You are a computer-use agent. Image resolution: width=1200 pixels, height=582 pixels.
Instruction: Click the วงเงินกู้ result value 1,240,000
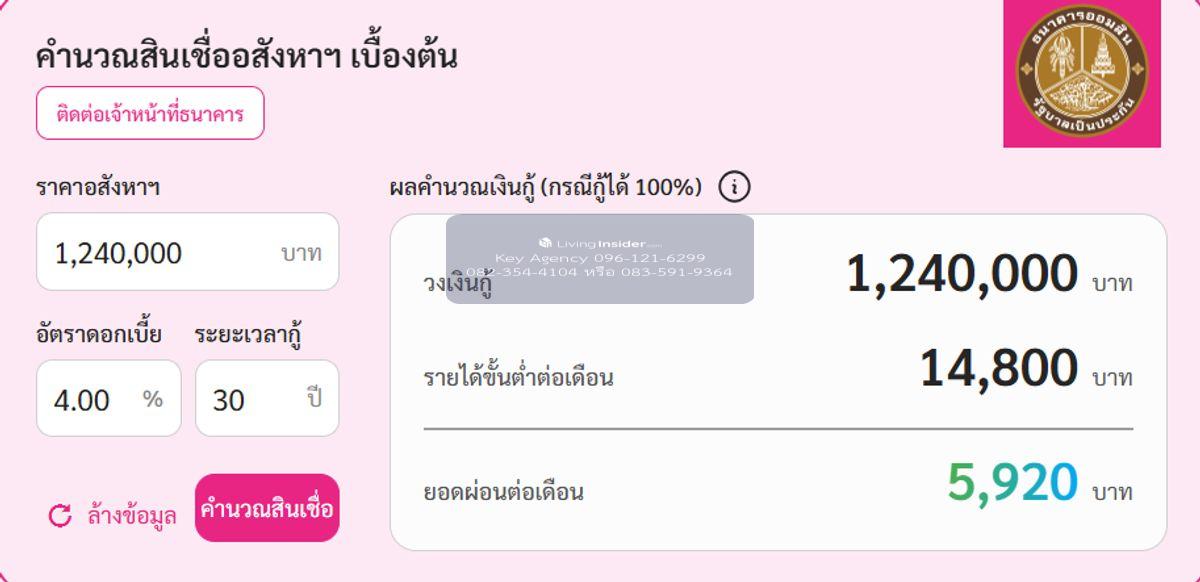(961, 275)
